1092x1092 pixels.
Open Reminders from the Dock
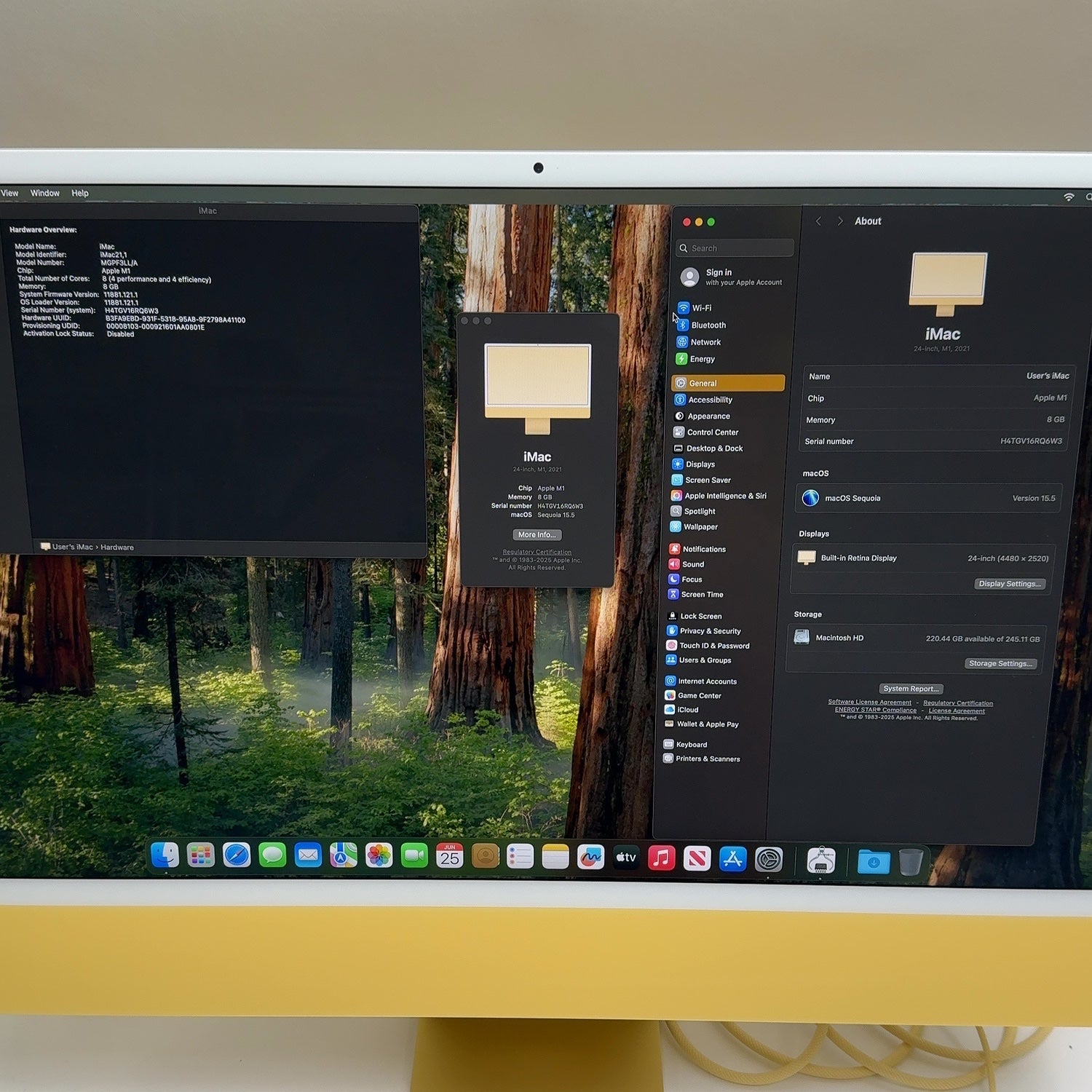click(520, 857)
